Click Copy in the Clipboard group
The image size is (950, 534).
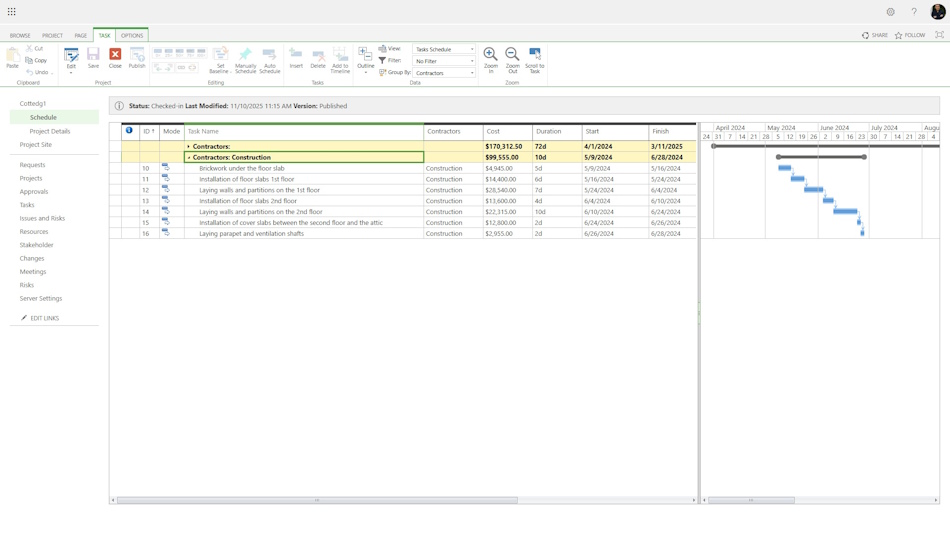pyautogui.click(x=36, y=60)
